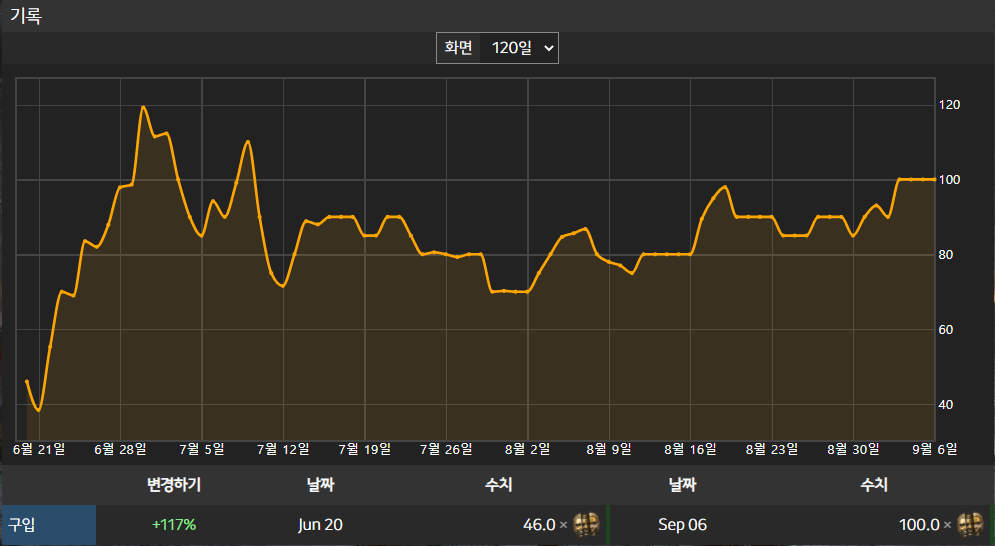The image size is (995, 546).
Task: Click the currency orb icon beside 46.0
Action: (586, 525)
